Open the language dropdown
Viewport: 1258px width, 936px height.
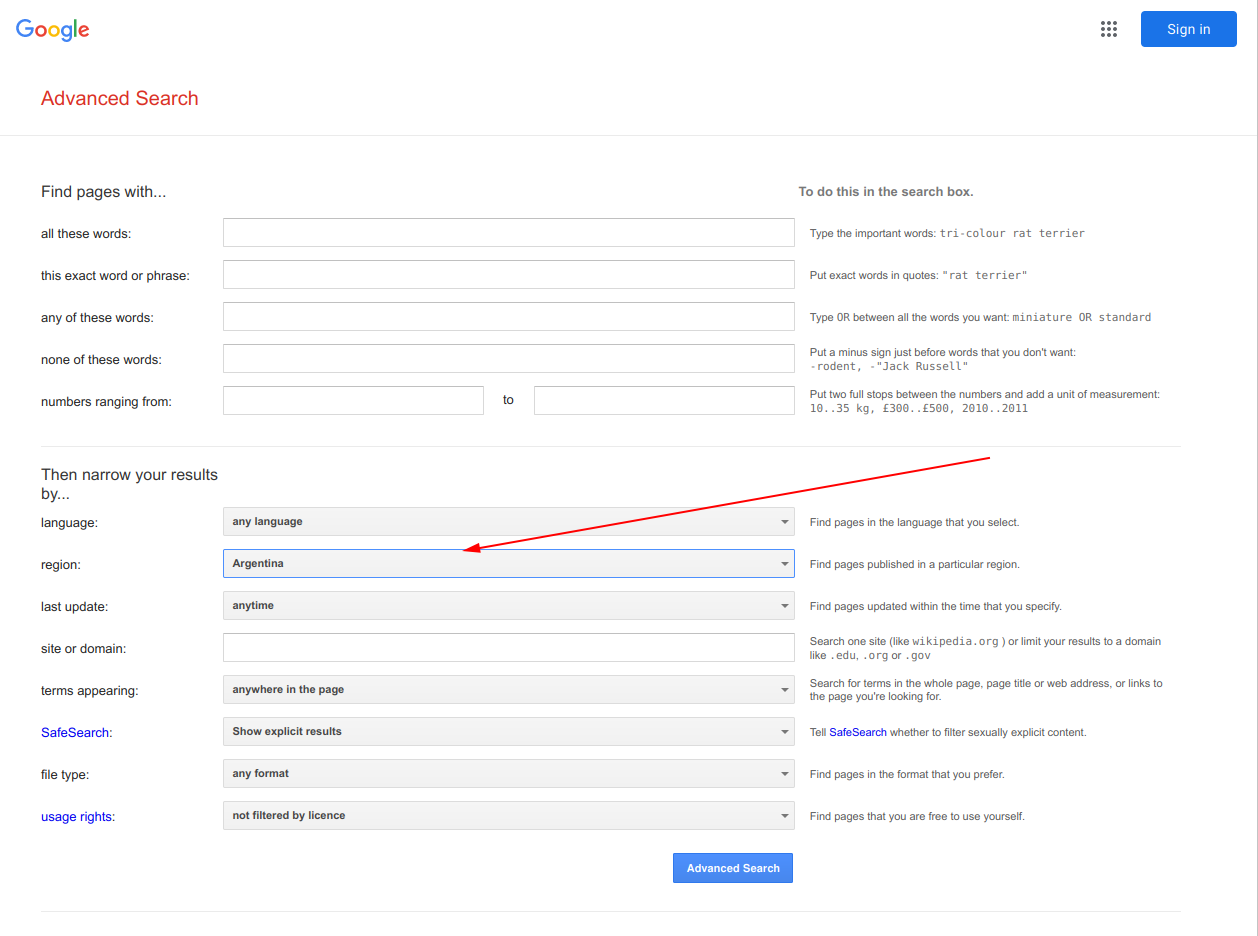pyautogui.click(x=509, y=522)
